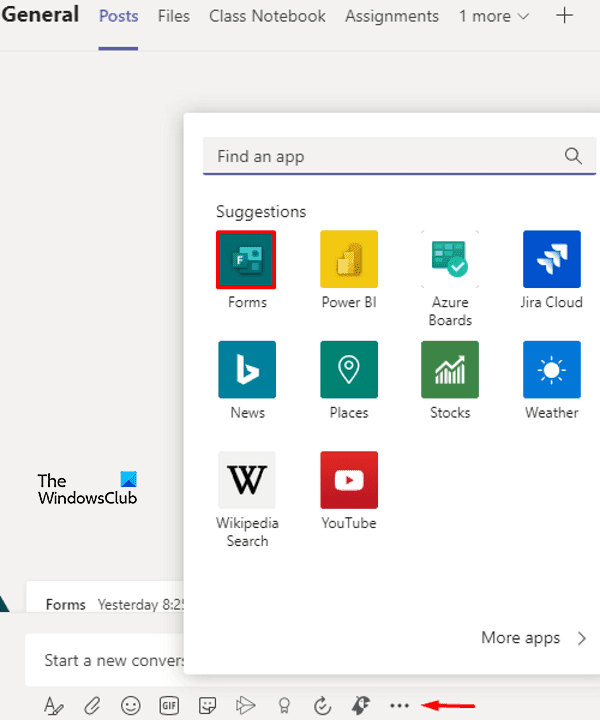This screenshot has height=720, width=600.
Task: Open the Weather app
Action: tap(551, 370)
